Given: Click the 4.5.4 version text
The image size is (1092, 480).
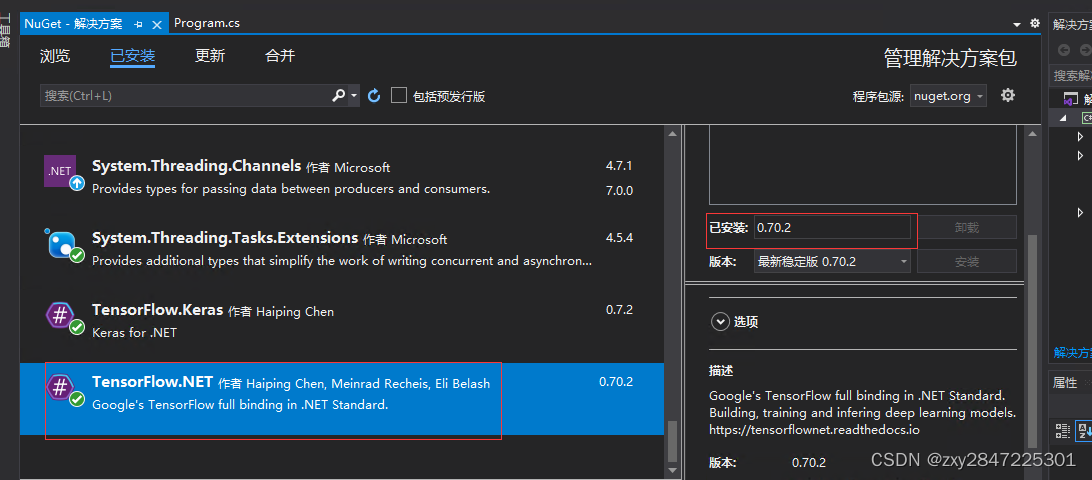Looking at the screenshot, I should (619, 238).
